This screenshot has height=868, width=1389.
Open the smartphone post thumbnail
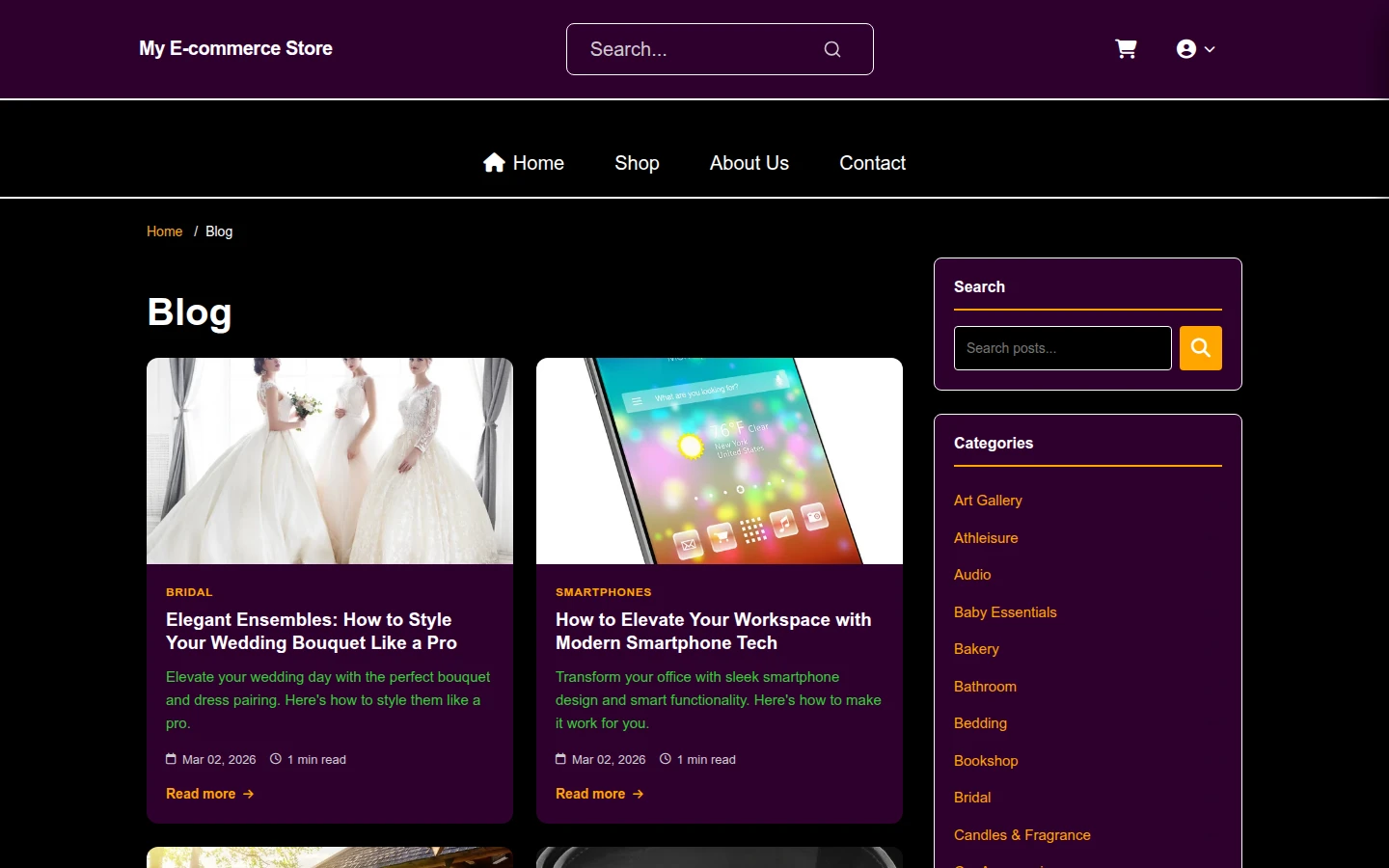[720, 461]
